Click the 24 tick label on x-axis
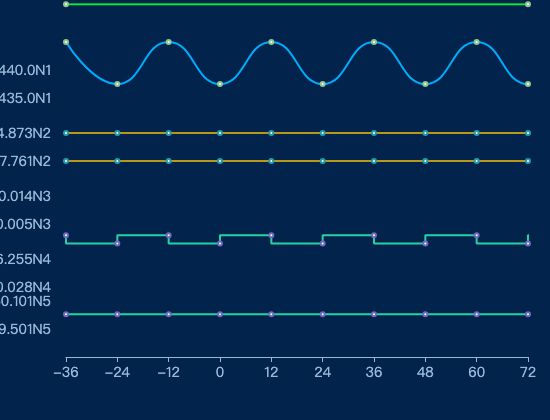550x420 pixels. 323,372
